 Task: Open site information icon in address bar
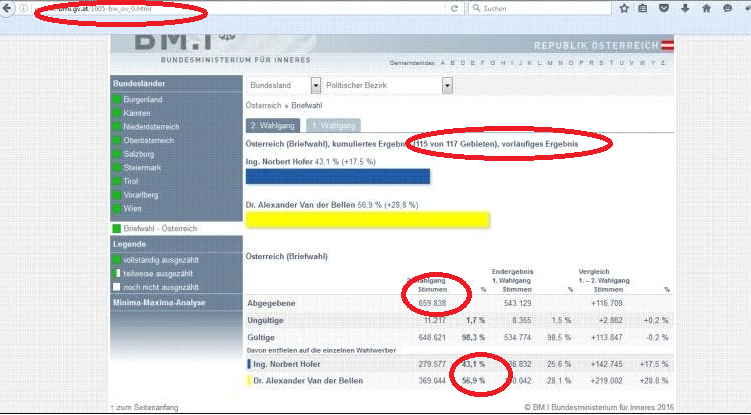coord(23,9)
